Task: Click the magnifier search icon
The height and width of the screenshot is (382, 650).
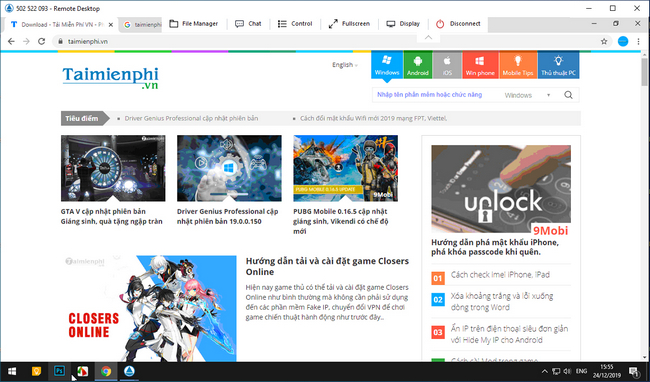Action: click(x=568, y=95)
